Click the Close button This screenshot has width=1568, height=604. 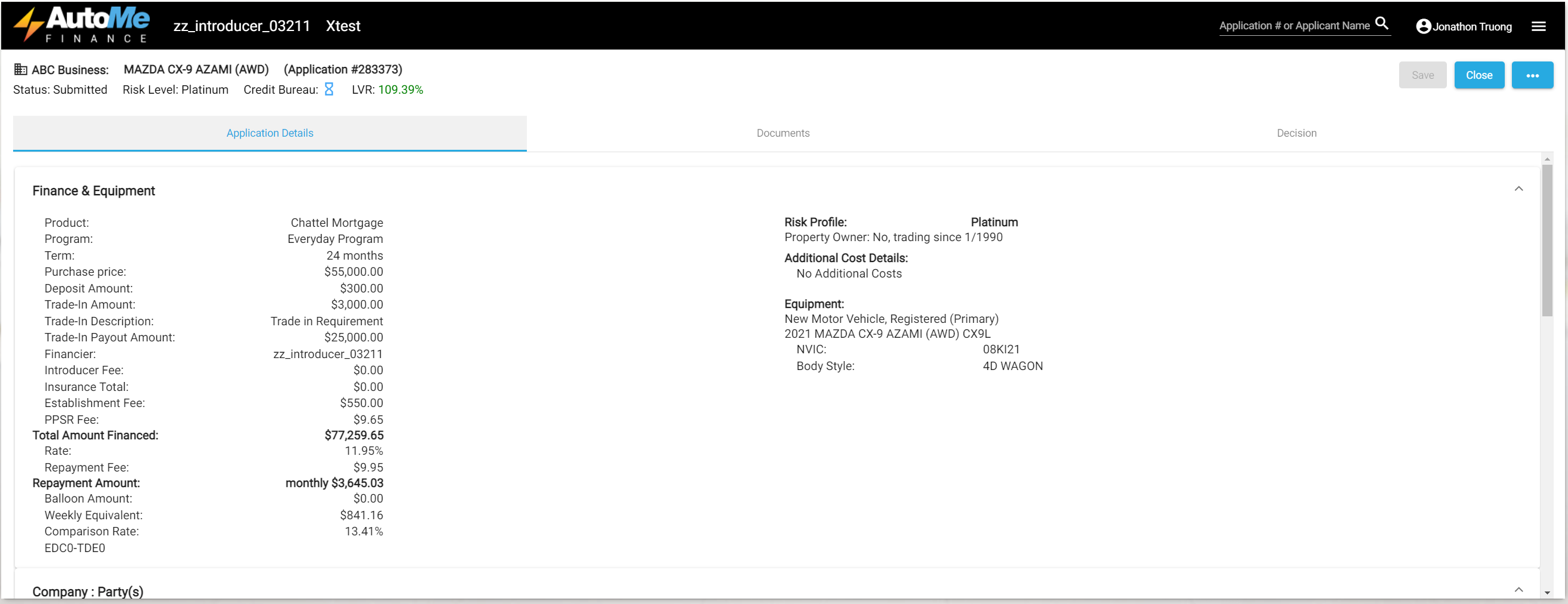tap(1479, 75)
